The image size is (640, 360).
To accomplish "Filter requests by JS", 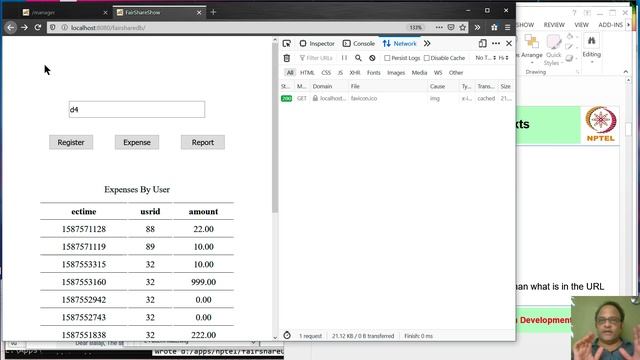I will pyautogui.click(x=340, y=73).
